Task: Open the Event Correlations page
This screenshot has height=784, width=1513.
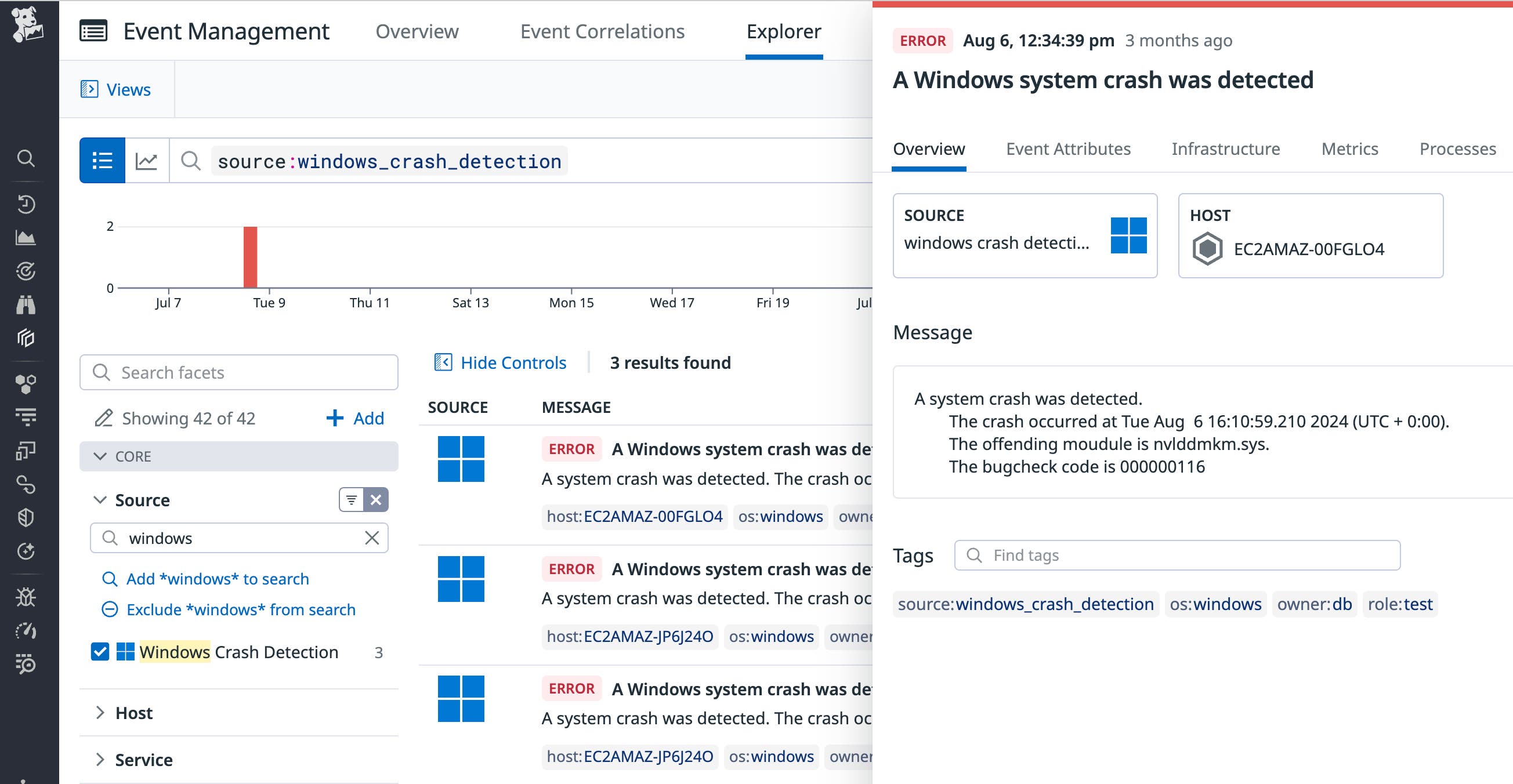Action: (603, 32)
